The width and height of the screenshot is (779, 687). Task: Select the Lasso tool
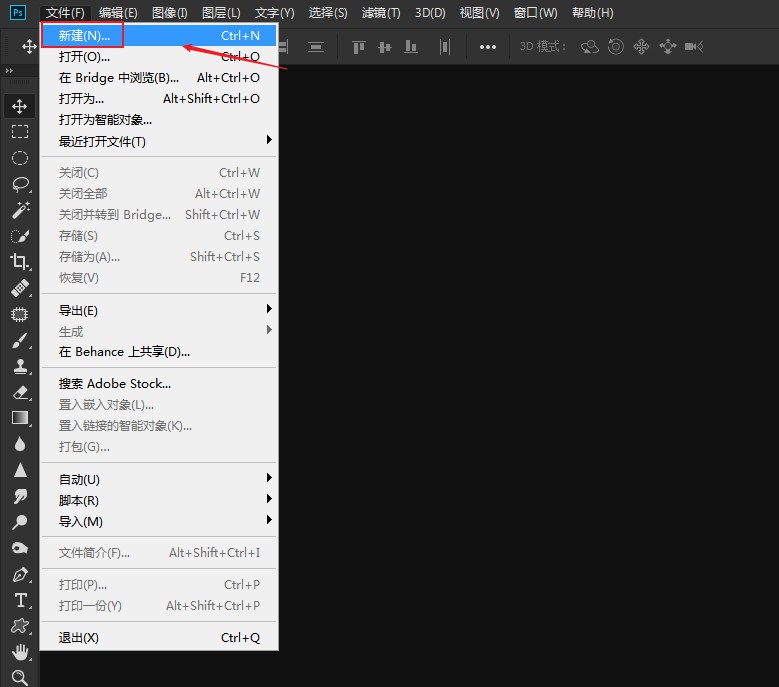click(20, 184)
